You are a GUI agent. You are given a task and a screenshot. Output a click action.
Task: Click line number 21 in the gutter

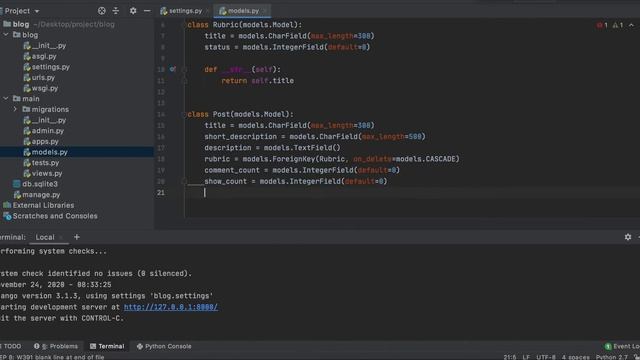[x=161, y=193]
